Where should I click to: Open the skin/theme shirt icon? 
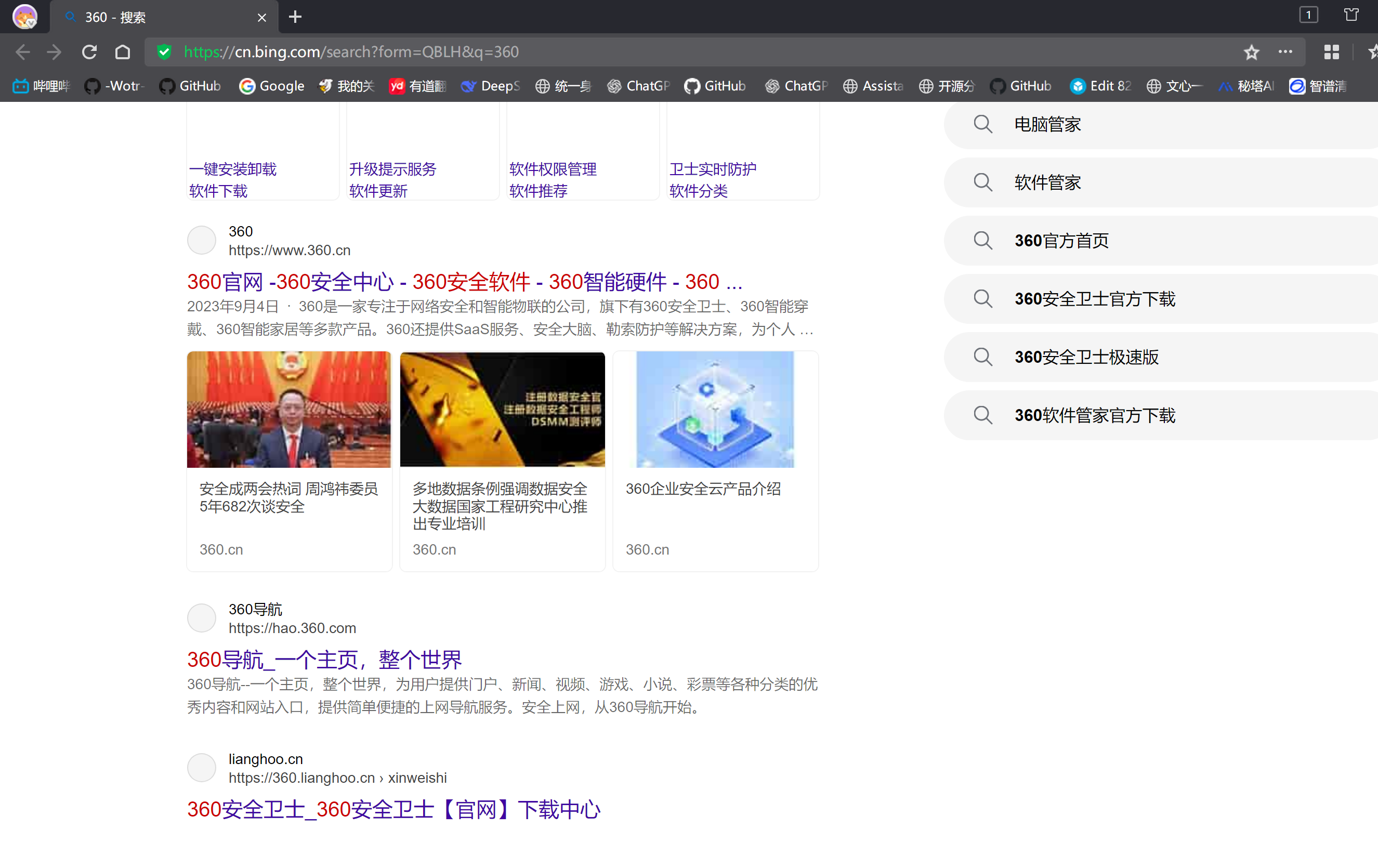pos(1351,15)
